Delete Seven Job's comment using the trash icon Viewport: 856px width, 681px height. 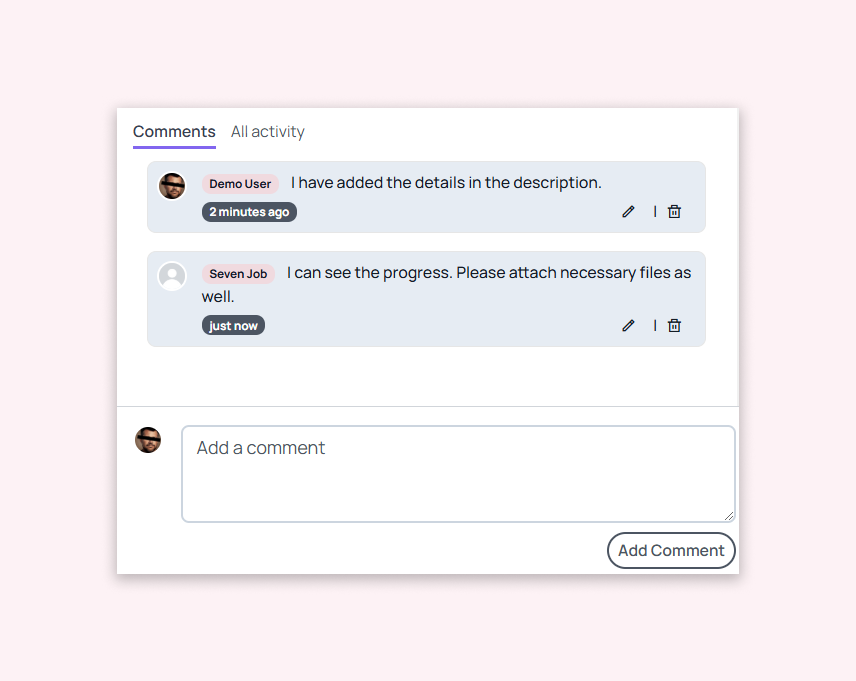click(x=674, y=325)
